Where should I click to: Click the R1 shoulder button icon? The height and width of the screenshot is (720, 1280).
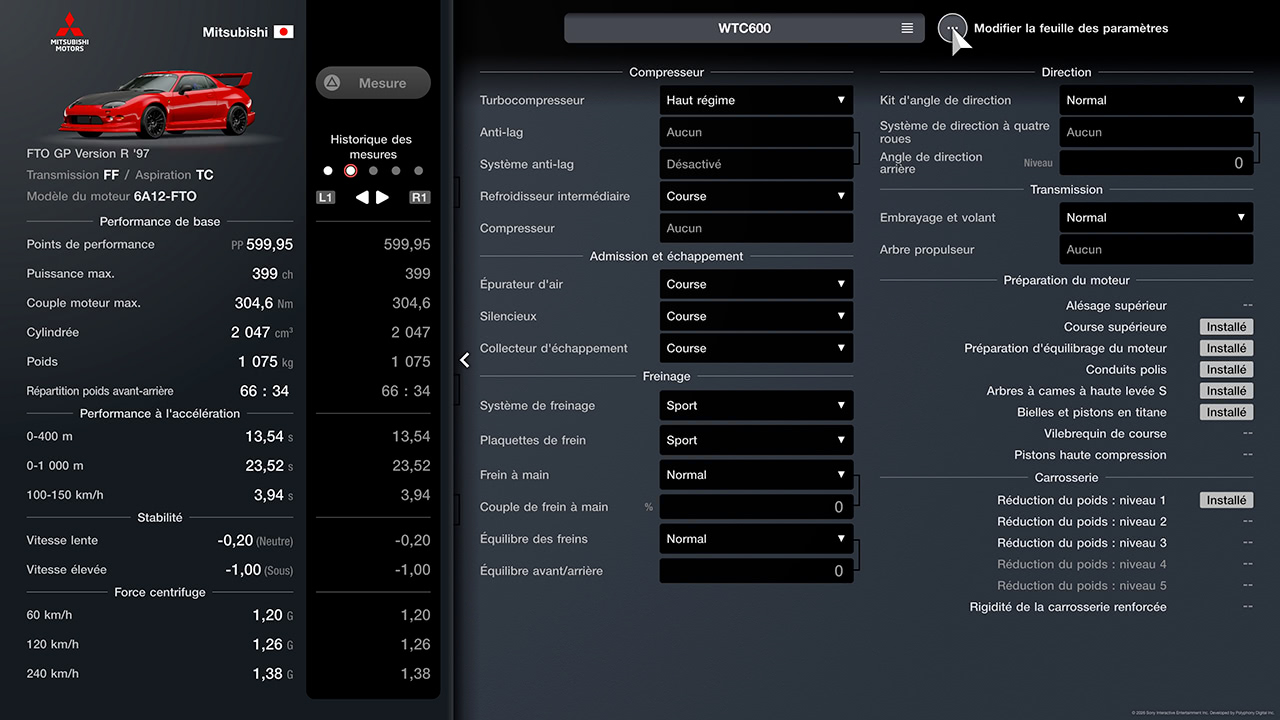point(419,197)
